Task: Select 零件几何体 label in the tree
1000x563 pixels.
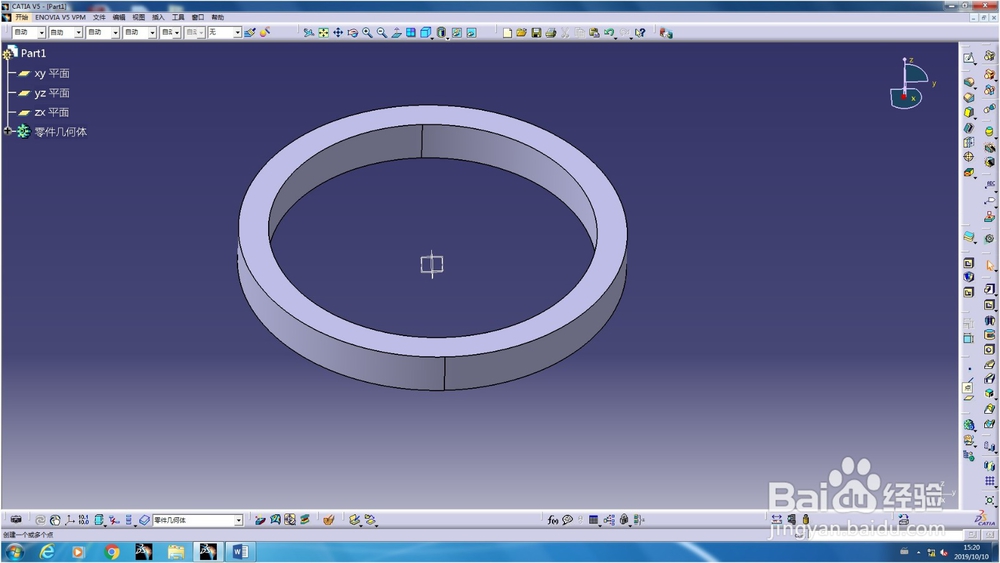Action: [x=61, y=132]
